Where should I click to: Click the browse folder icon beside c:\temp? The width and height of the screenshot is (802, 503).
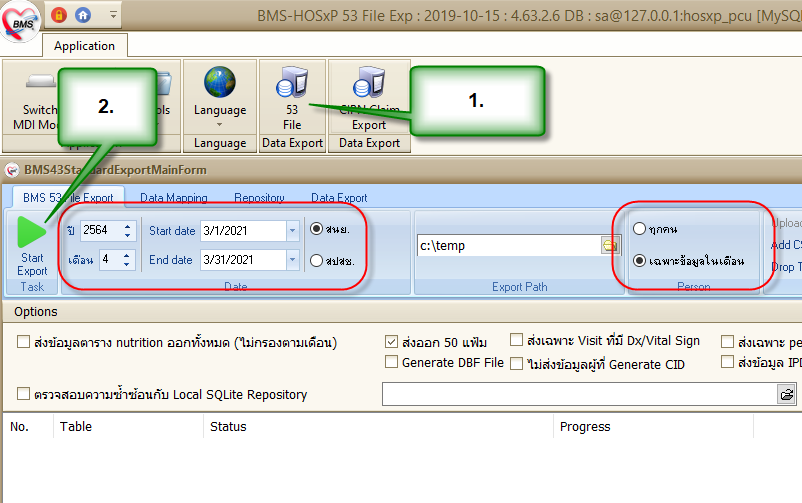(x=611, y=246)
